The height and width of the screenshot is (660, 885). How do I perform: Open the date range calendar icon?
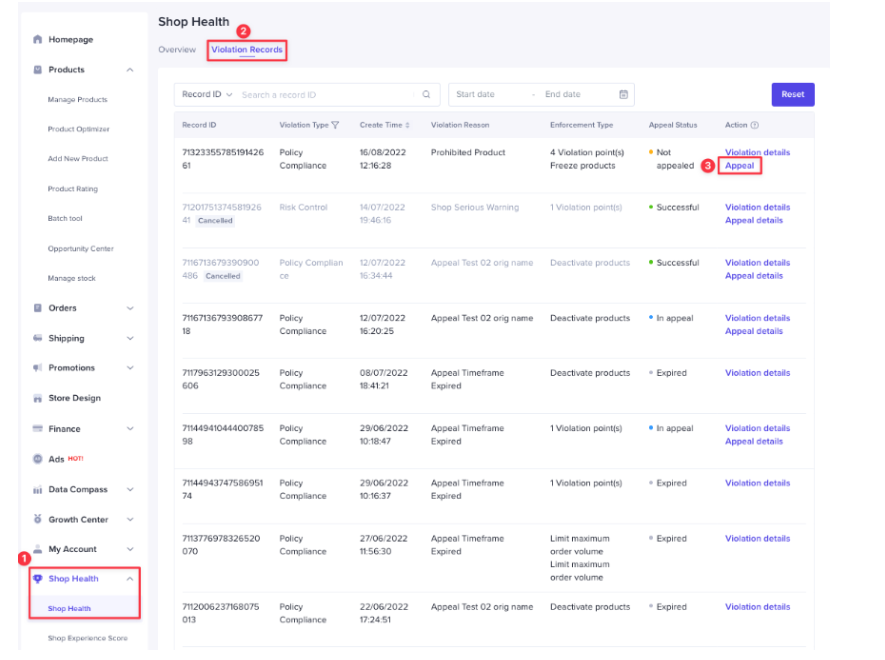pyautogui.click(x=623, y=95)
